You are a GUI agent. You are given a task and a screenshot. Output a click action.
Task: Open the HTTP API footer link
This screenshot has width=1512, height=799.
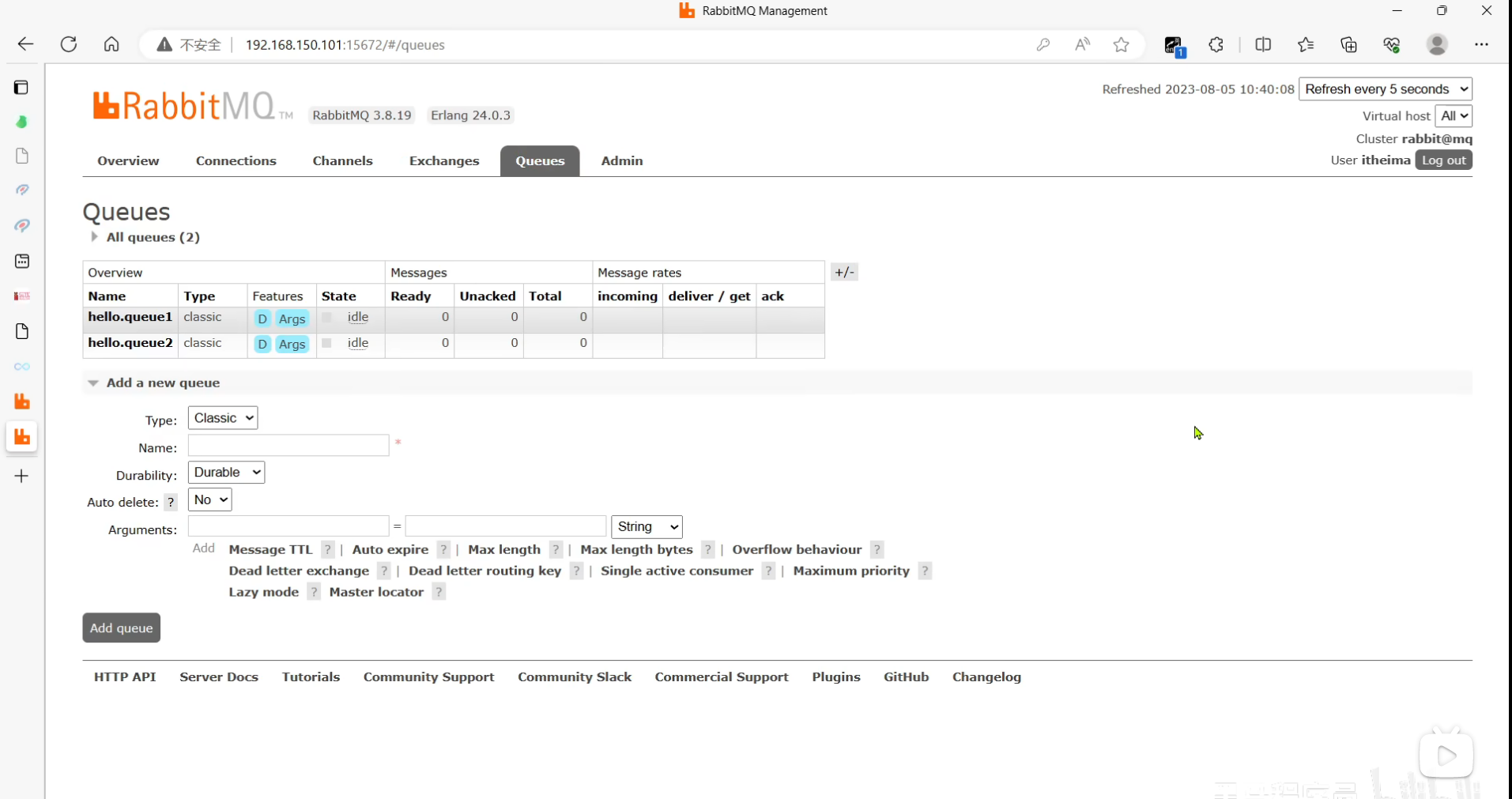(x=125, y=677)
